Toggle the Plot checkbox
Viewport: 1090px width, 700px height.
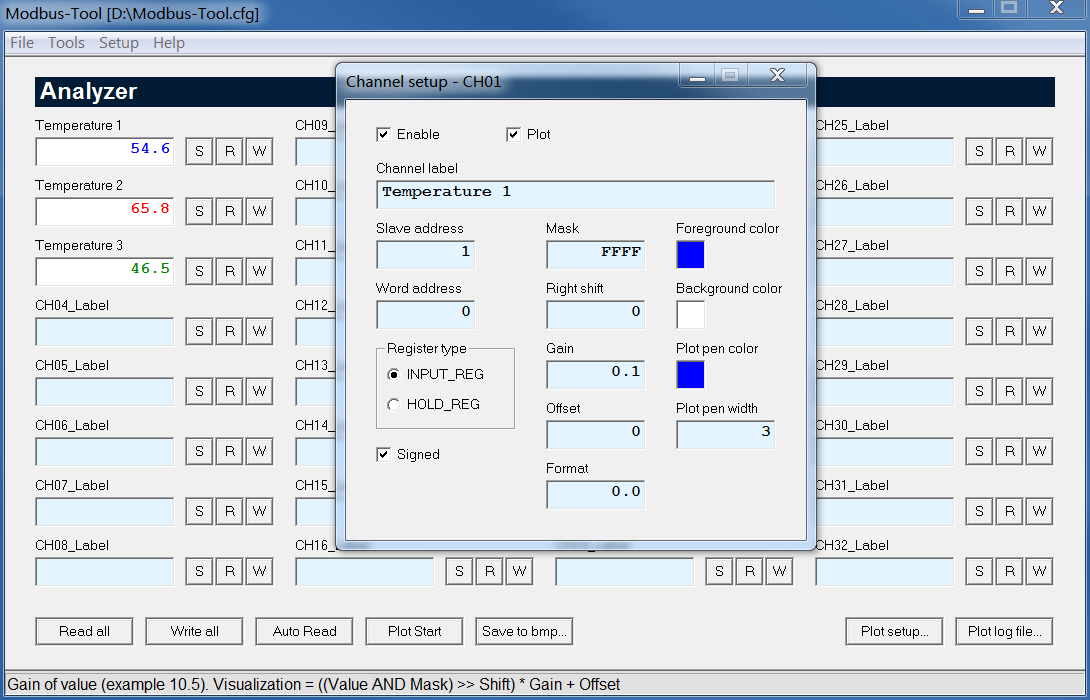(x=513, y=134)
